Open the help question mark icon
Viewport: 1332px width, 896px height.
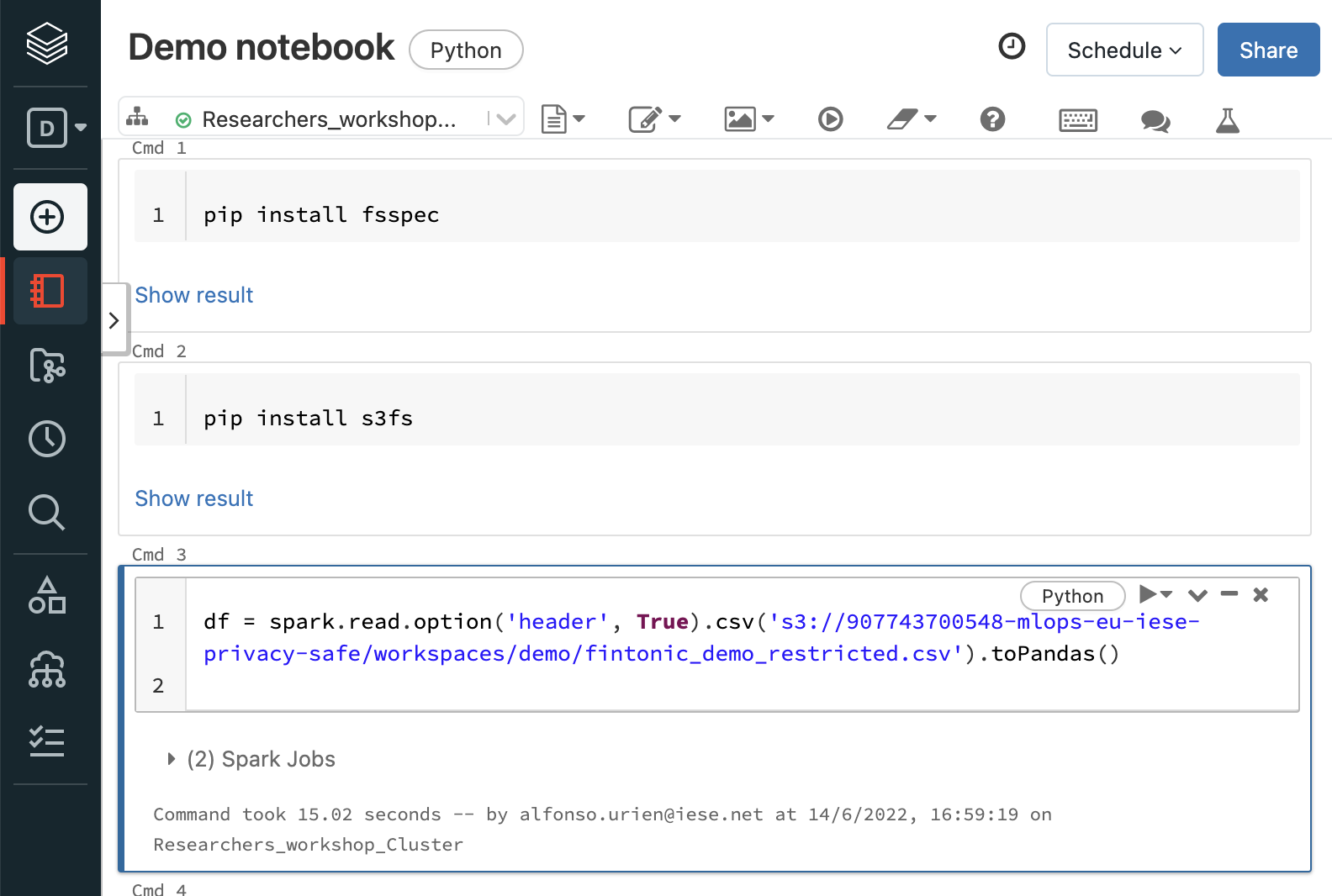[992, 119]
